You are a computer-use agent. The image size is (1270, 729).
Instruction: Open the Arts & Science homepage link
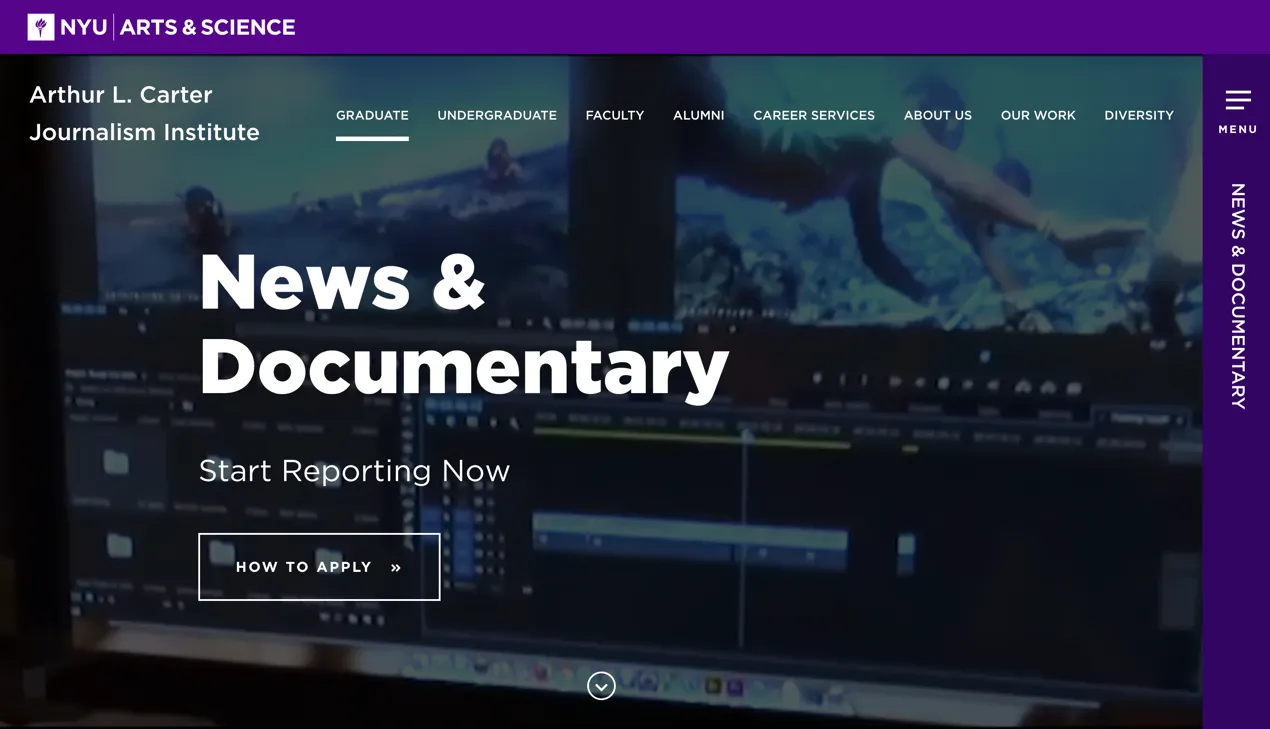[x=207, y=27]
